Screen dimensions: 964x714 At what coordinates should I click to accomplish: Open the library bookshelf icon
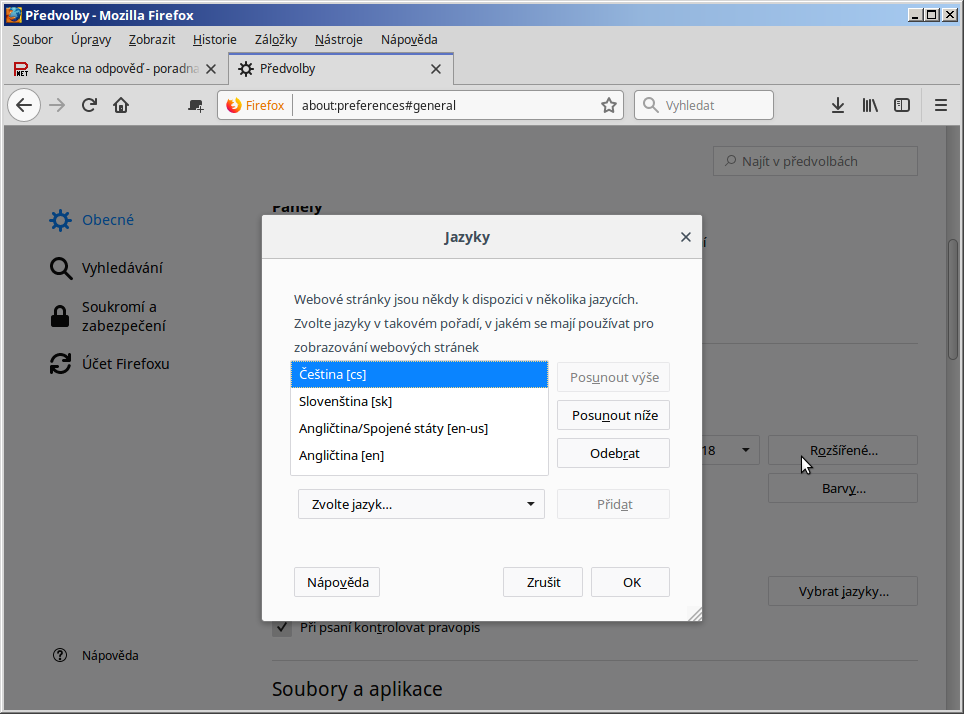pyautogui.click(x=870, y=105)
